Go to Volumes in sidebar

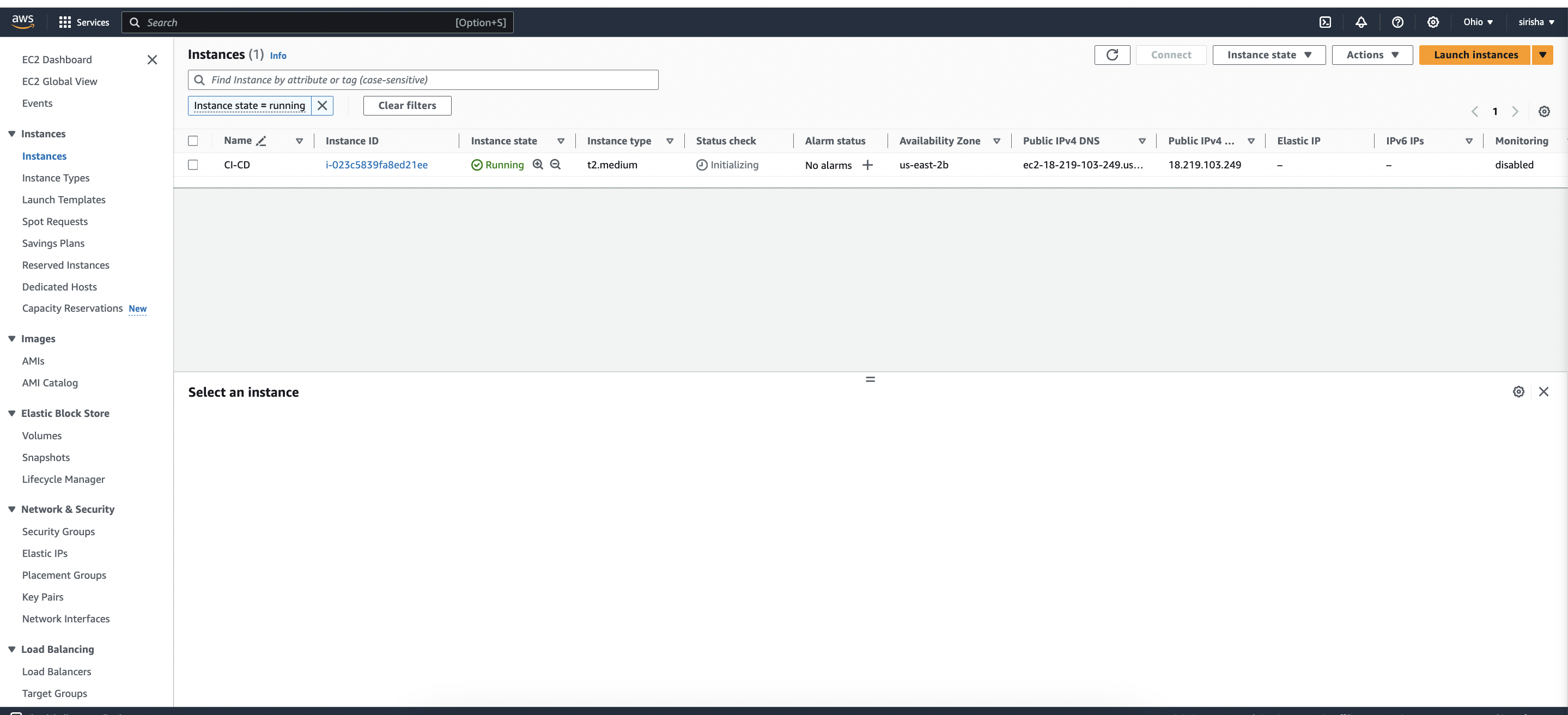coord(41,435)
